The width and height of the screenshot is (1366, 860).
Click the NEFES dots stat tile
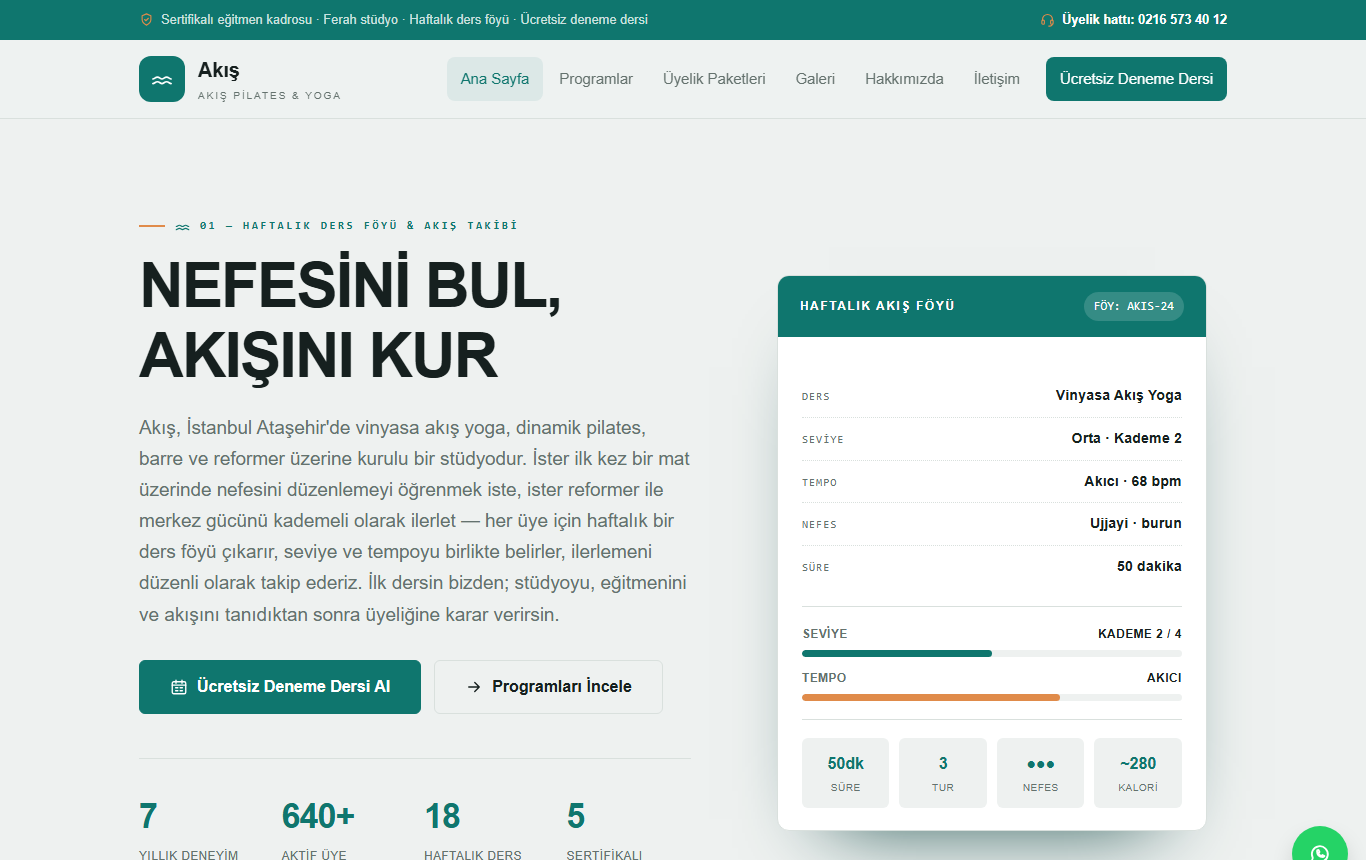coord(1040,773)
